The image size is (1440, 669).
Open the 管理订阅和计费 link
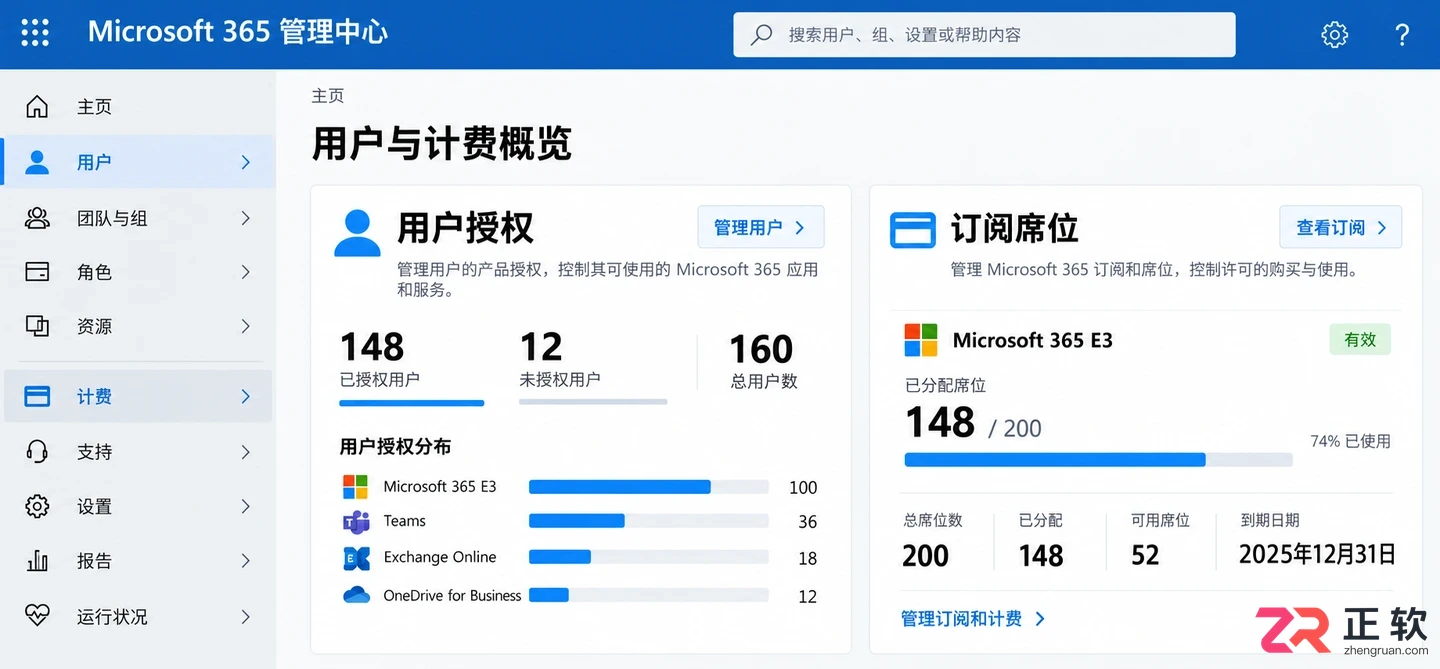[973, 619]
